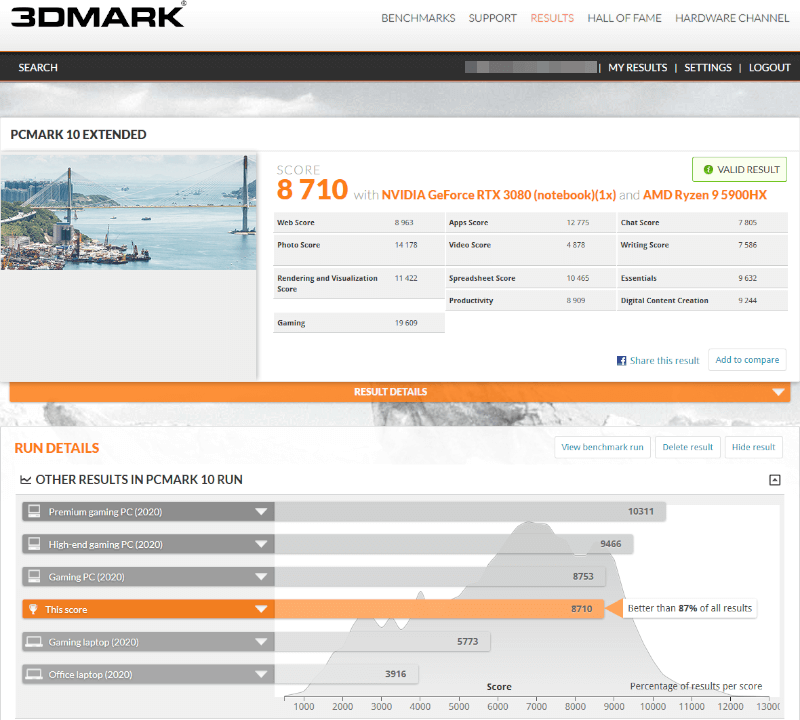Click the monitor icon beside Premium gaming PC
The image size is (800, 720).
point(34,512)
